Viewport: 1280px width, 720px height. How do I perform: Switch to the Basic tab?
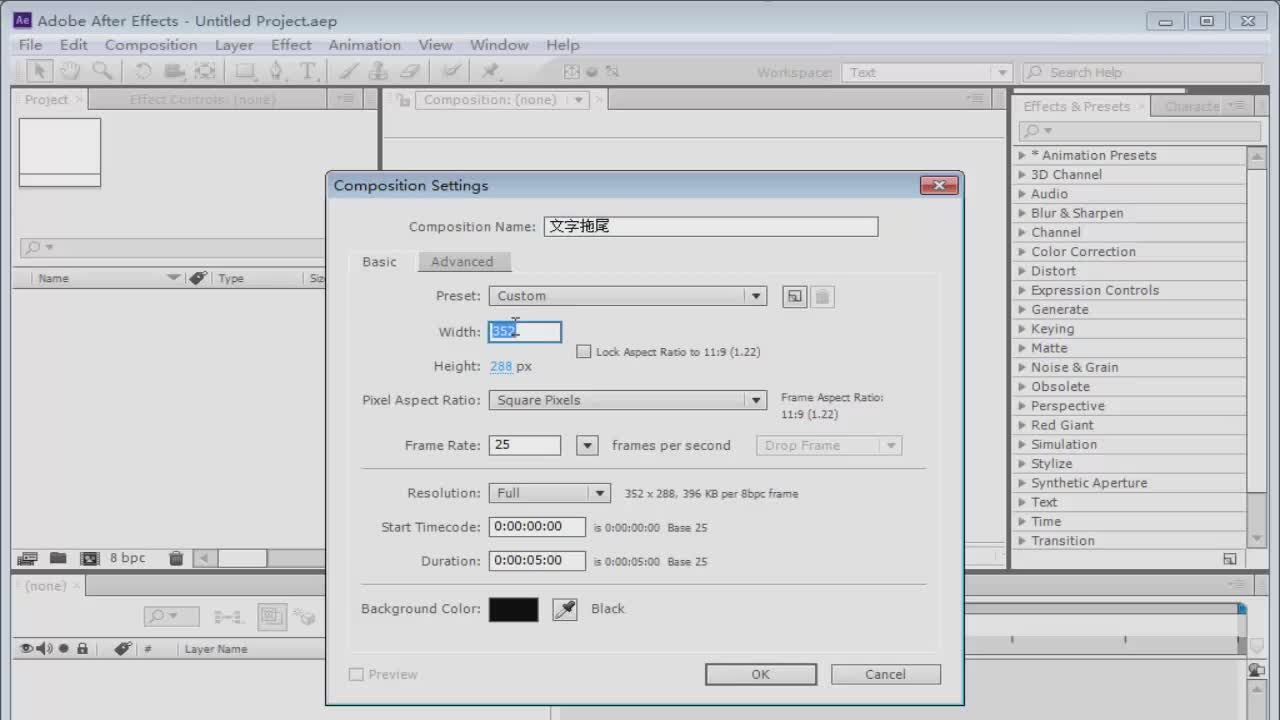tap(379, 262)
